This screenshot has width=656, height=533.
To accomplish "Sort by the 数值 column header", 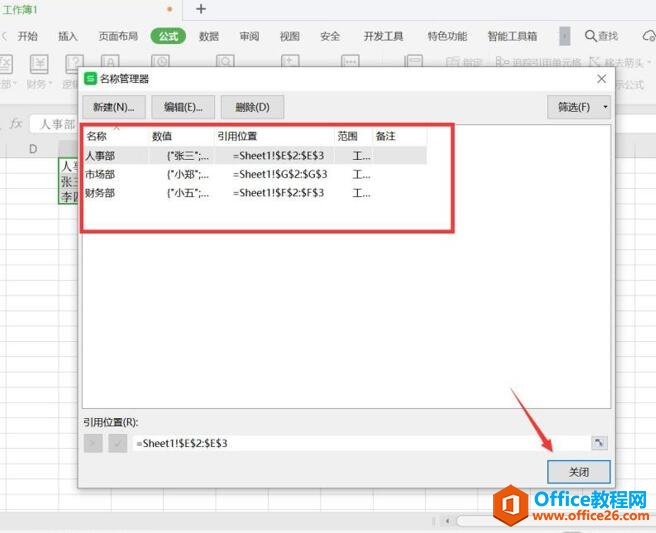I will click(182, 136).
